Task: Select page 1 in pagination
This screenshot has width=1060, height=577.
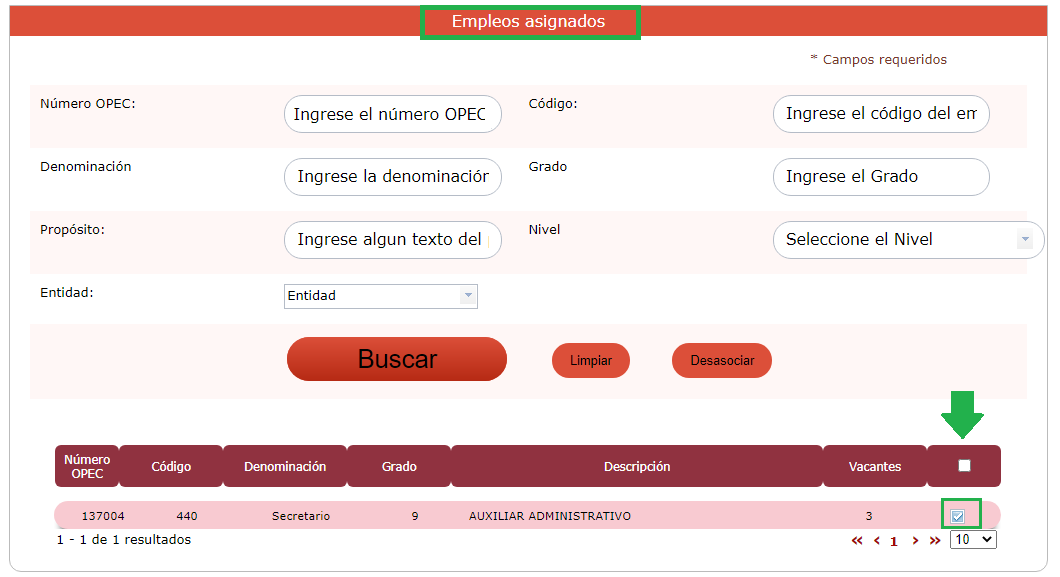Action: pos(894,541)
